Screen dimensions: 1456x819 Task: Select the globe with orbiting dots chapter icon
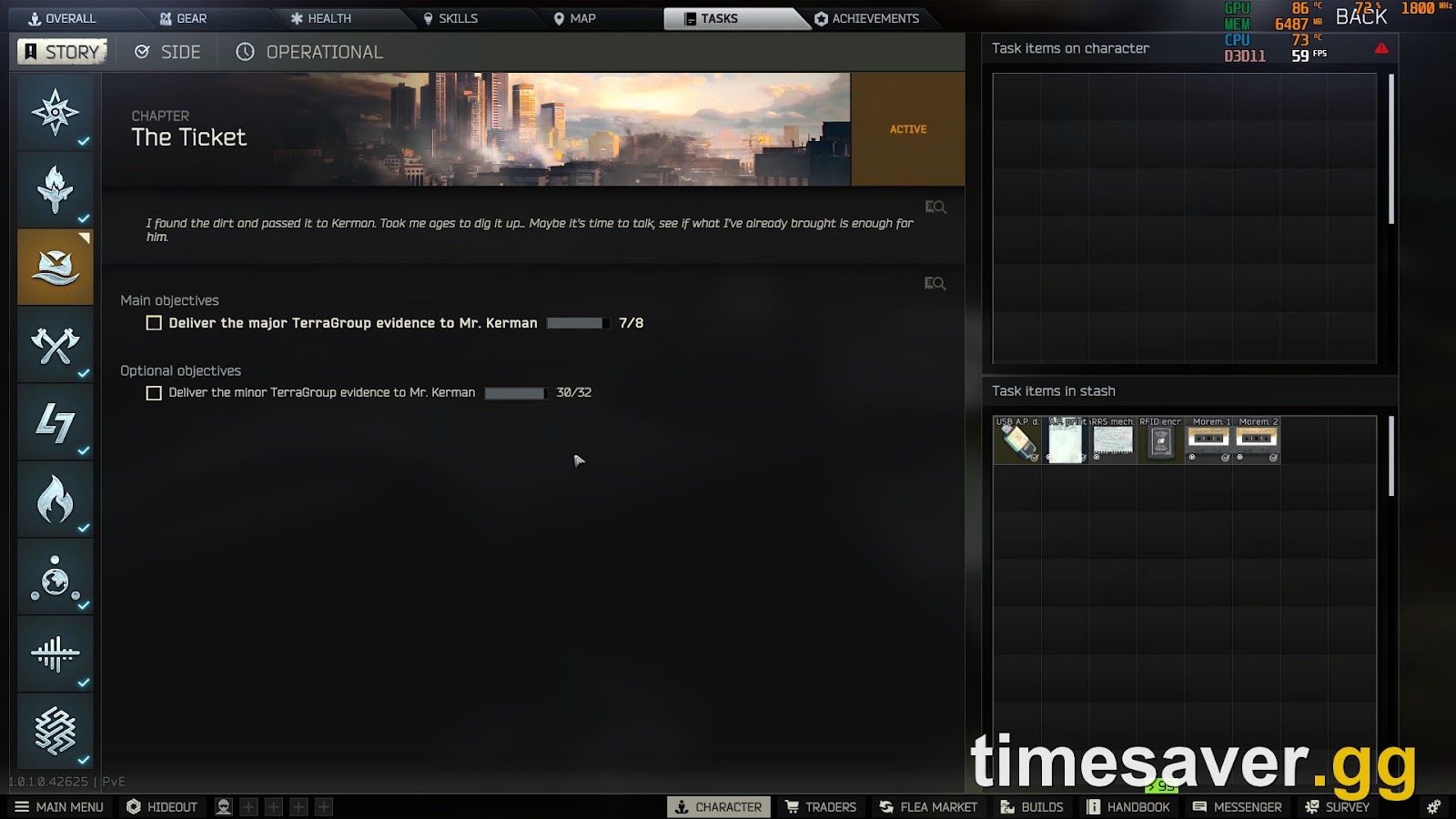point(56,577)
